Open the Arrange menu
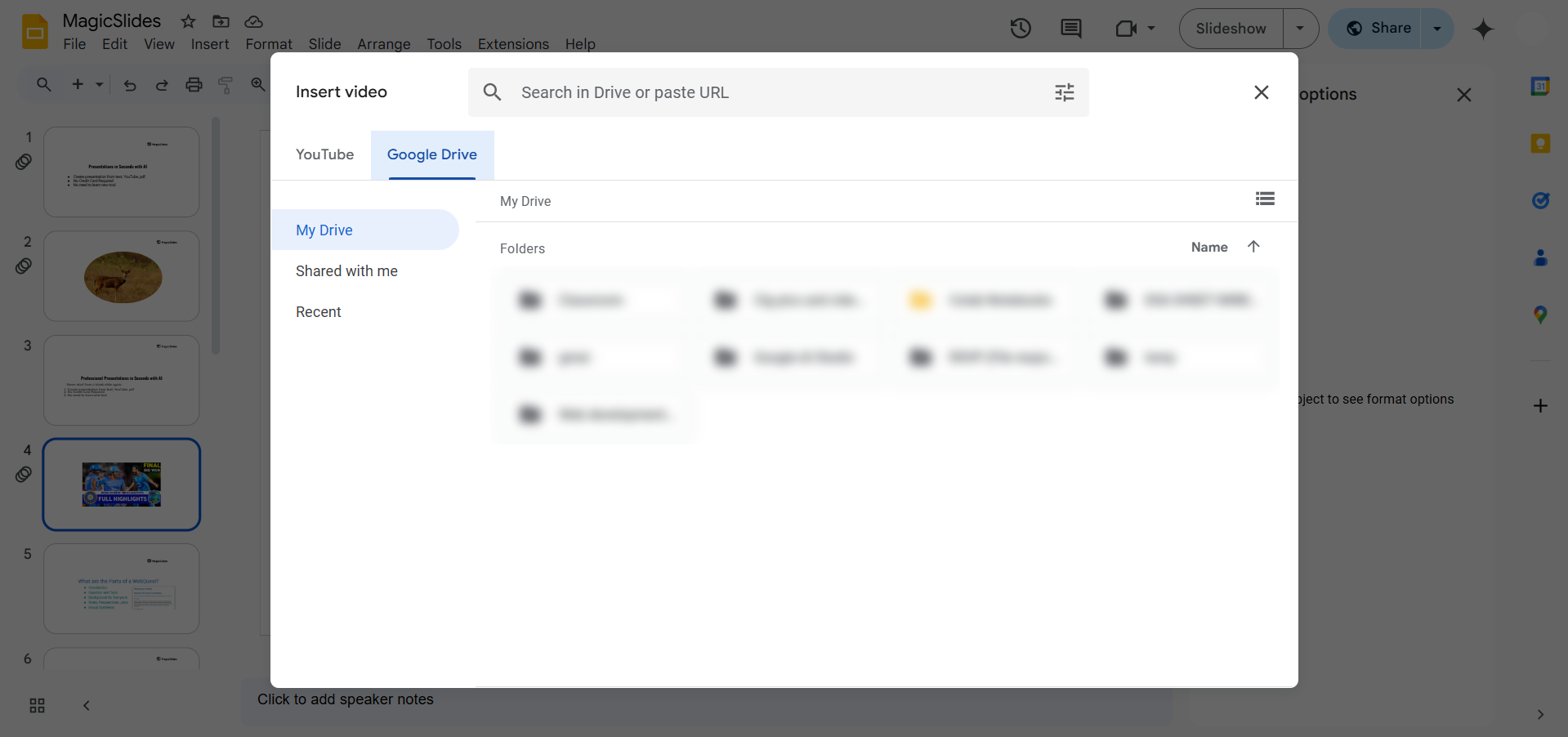The image size is (1568, 737). click(383, 44)
